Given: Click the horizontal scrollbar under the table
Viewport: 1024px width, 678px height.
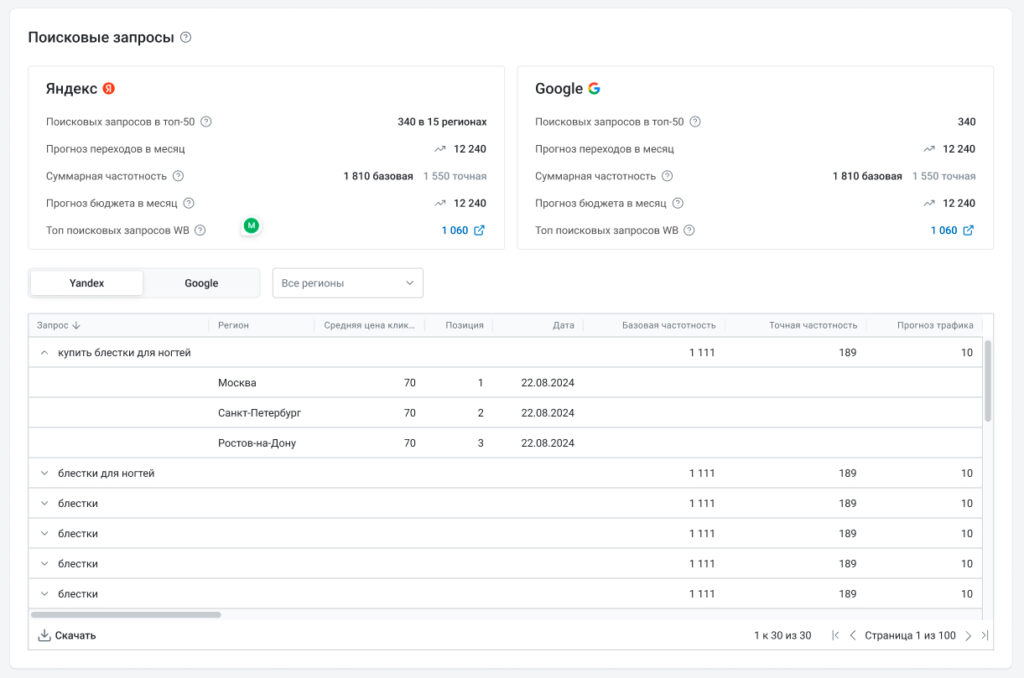Looking at the screenshot, I should pyautogui.click(x=126, y=615).
